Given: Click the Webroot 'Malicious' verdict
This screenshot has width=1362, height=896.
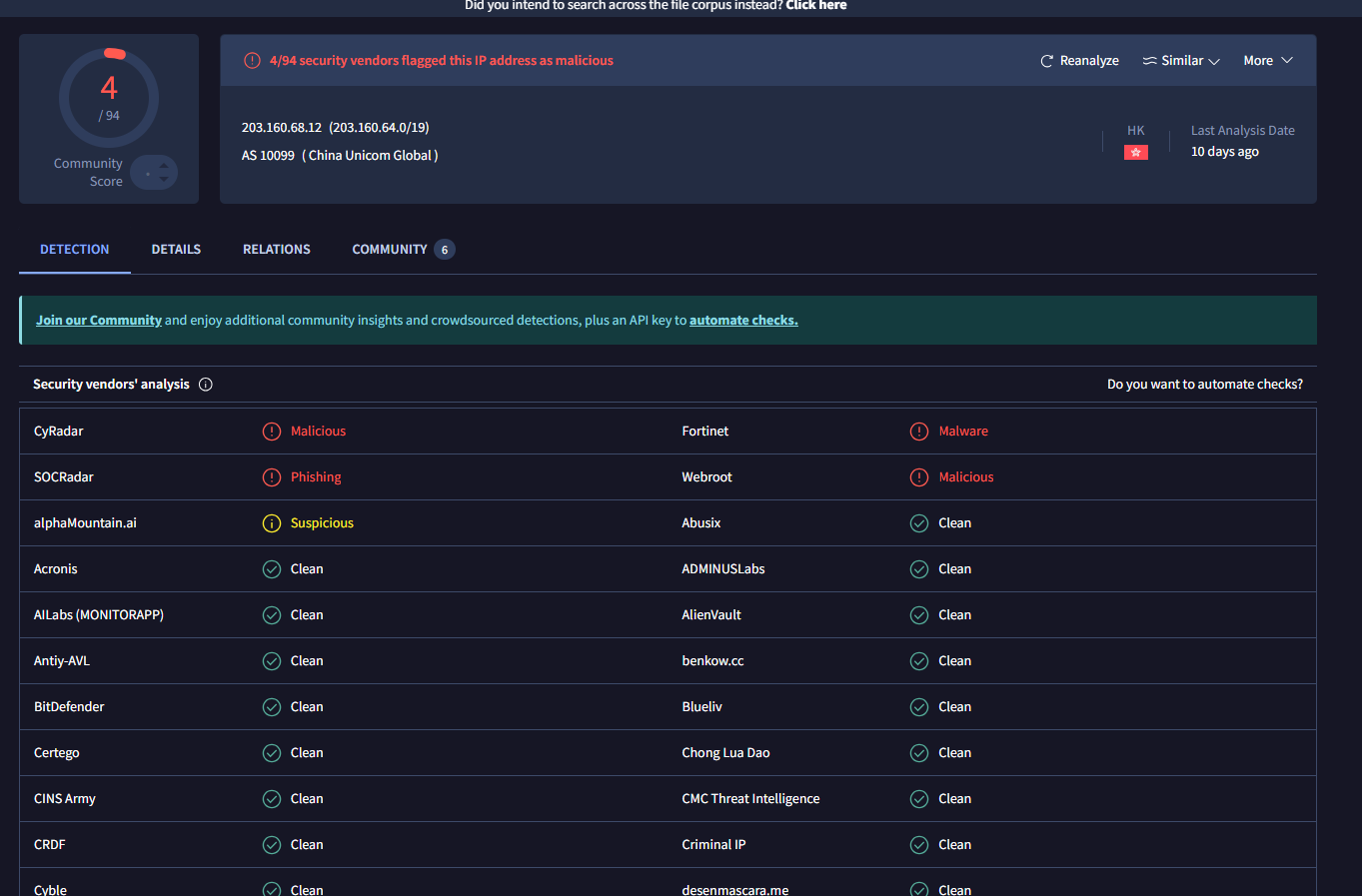Looking at the screenshot, I should pyautogui.click(x=966, y=477).
